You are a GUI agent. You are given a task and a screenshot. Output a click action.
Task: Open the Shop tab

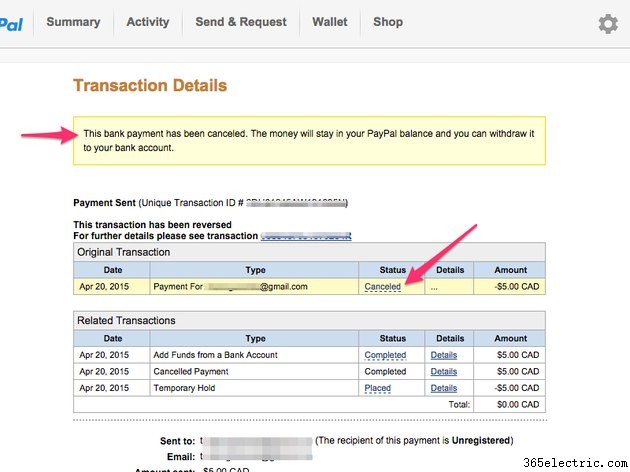[x=388, y=22]
